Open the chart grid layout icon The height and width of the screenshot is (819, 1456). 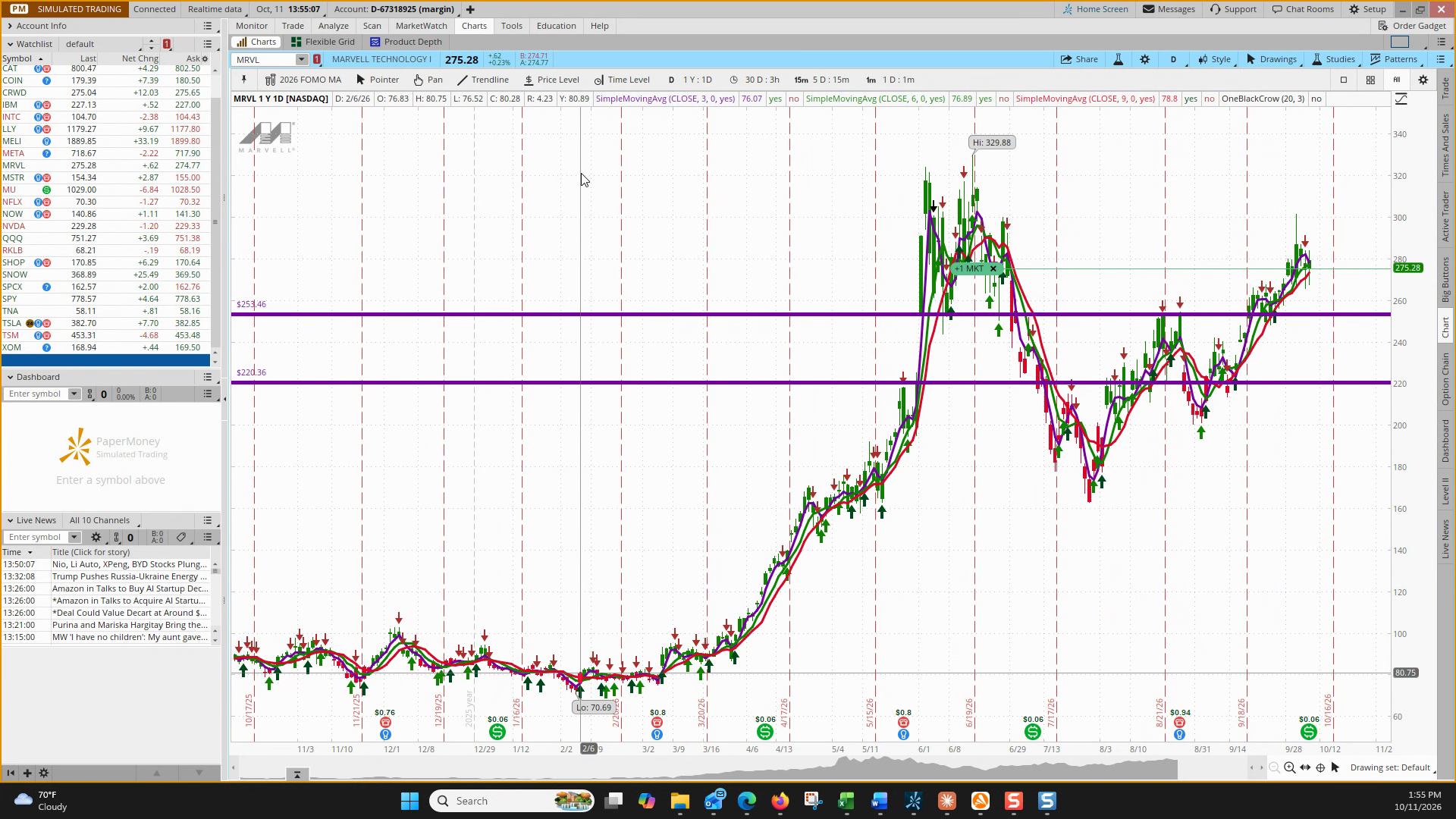1370,80
